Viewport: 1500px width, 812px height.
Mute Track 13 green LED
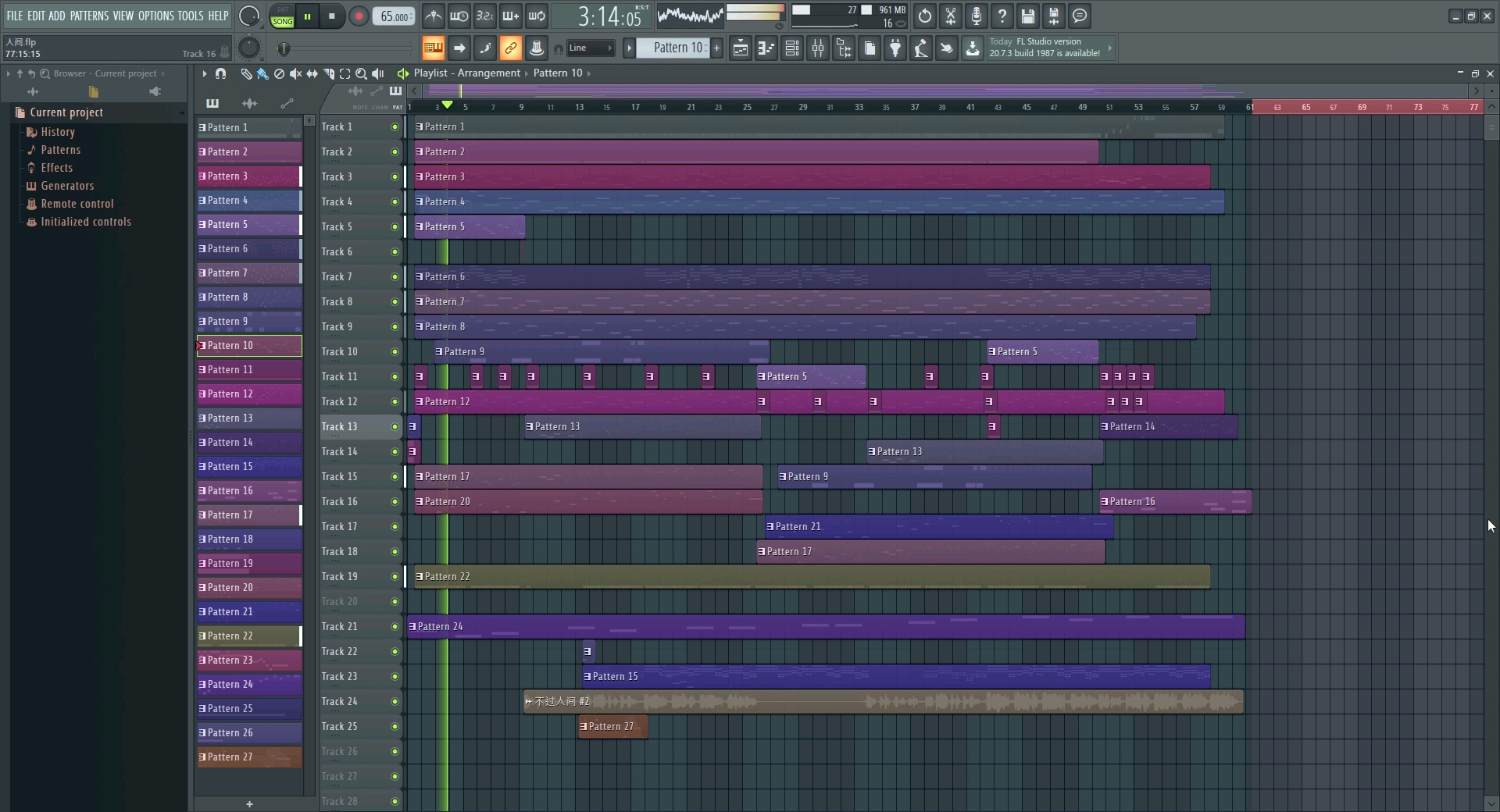tap(395, 426)
